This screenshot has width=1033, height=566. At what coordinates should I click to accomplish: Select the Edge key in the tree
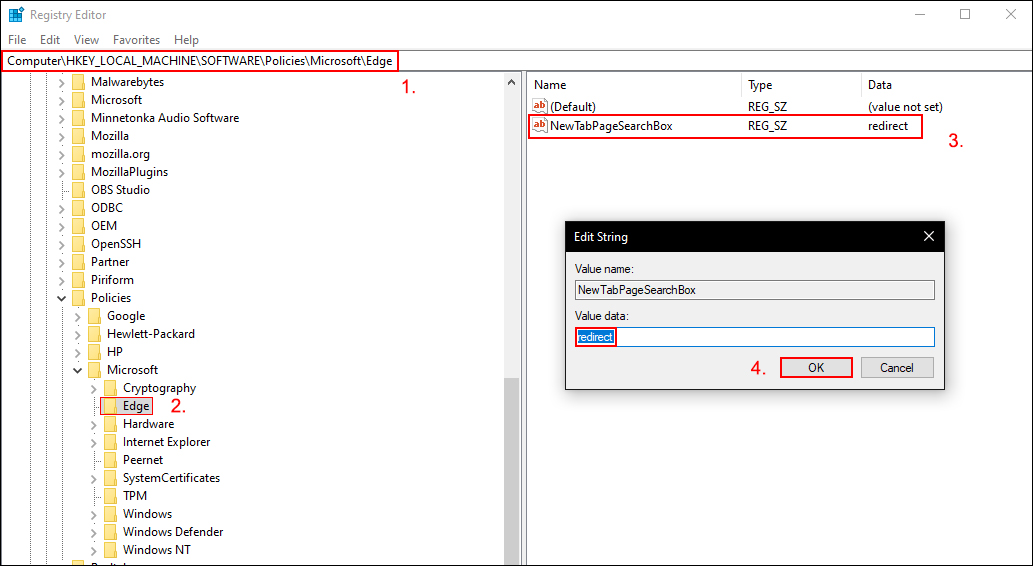(136, 406)
